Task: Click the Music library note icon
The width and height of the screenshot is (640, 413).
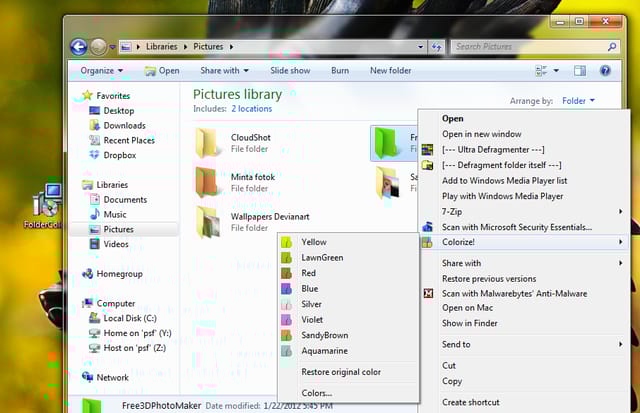Action: (x=94, y=214)
